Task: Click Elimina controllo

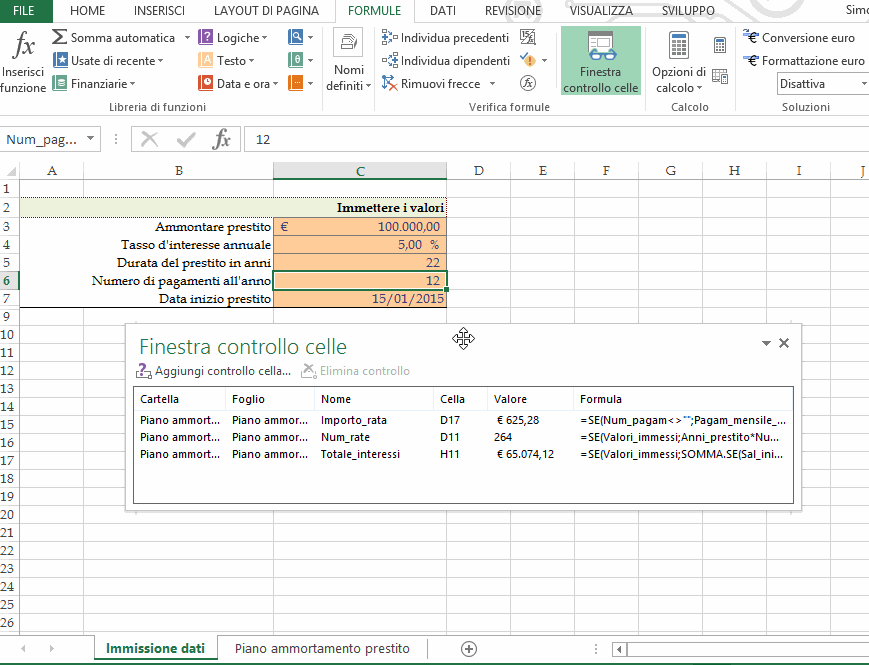Action: coord(355,371)
